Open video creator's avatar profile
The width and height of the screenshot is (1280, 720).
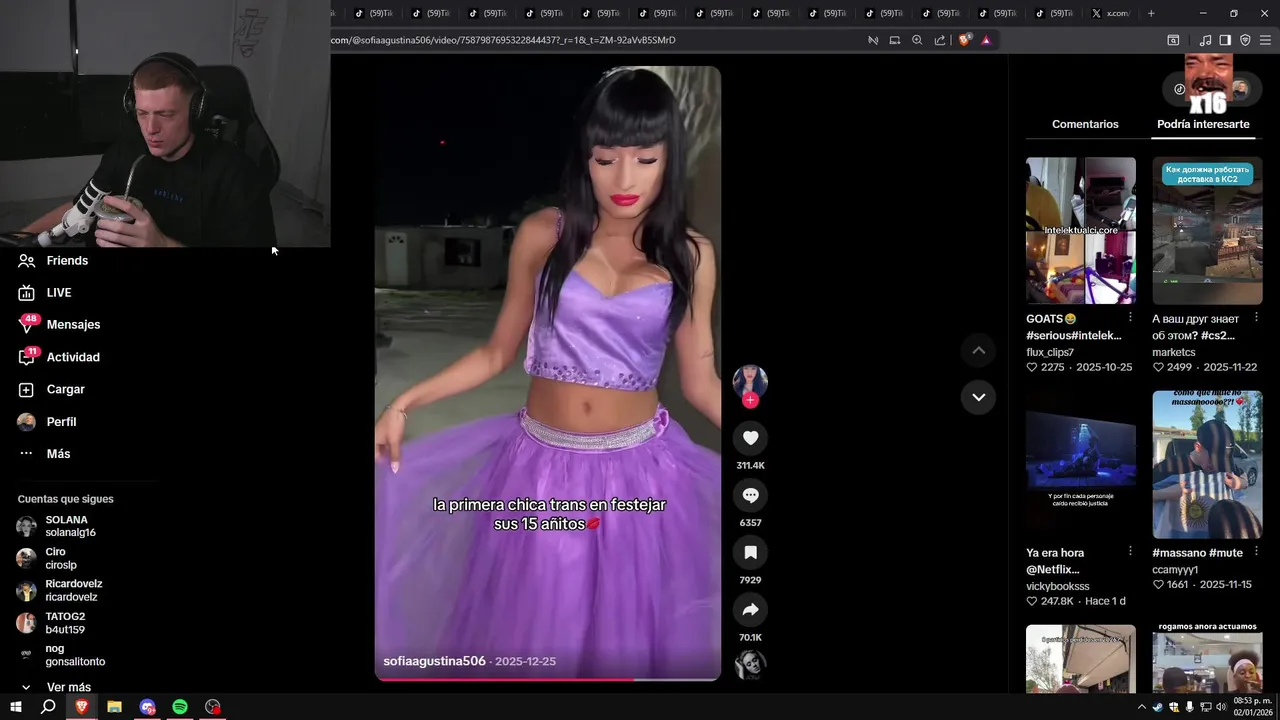tap(750, 381)
